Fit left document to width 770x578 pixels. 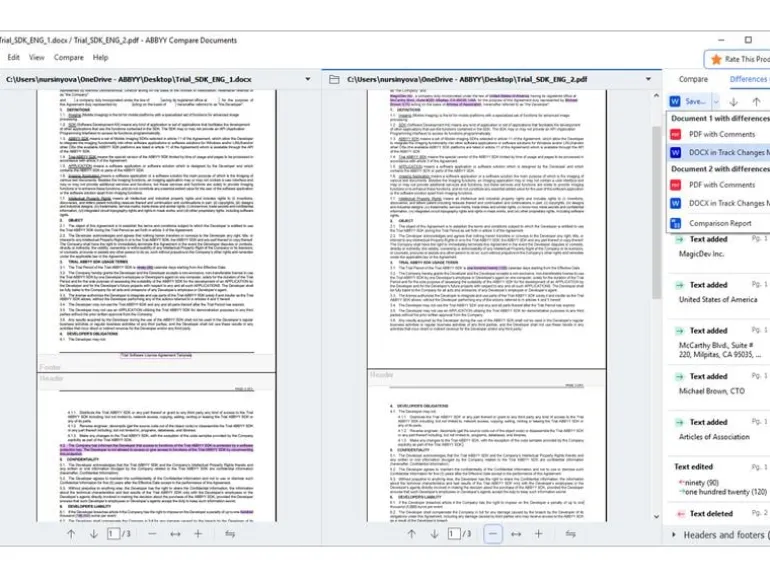coord(175,534)
